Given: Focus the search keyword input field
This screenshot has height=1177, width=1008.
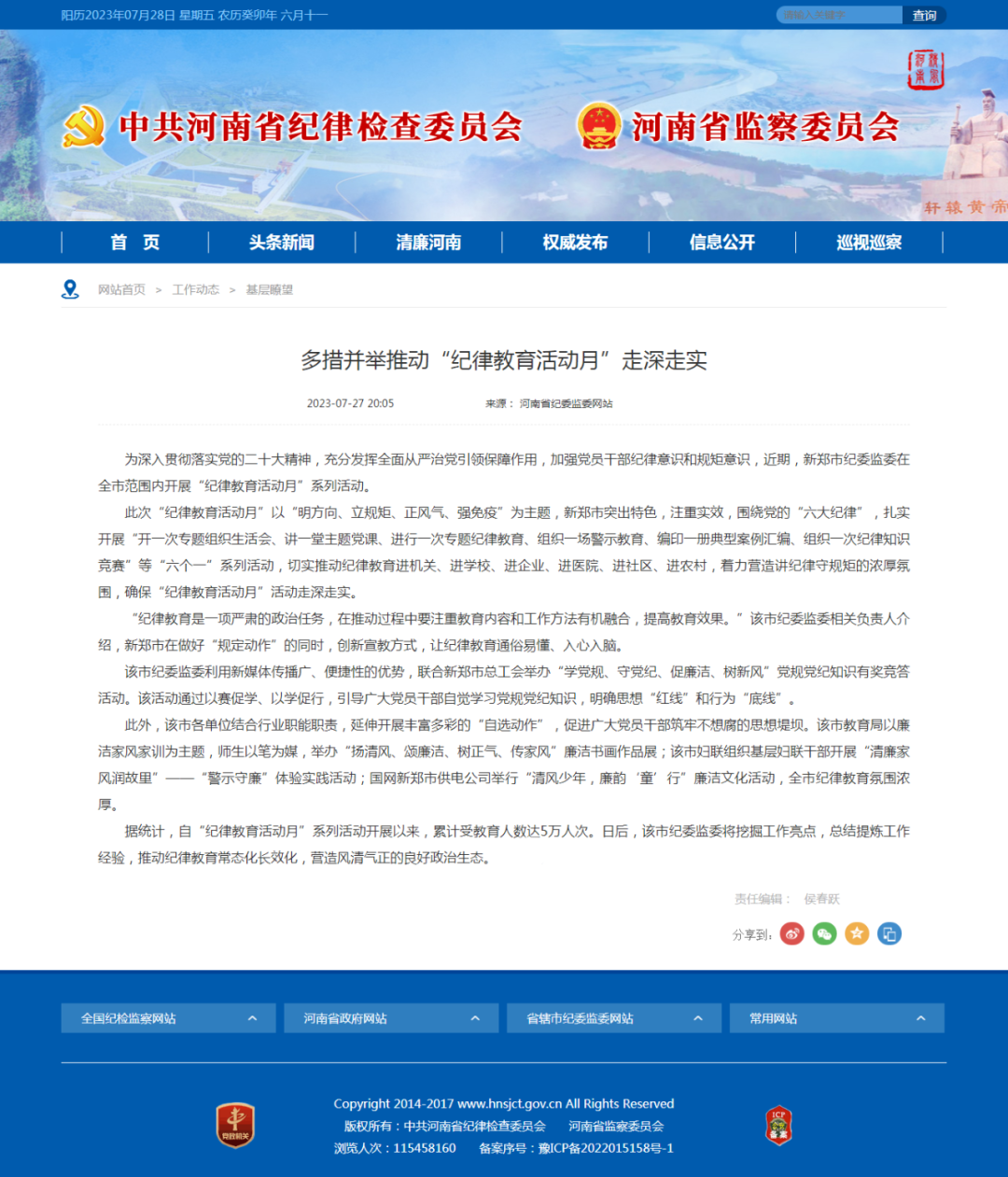Looking at the screenshot, I should pos(839,15).
